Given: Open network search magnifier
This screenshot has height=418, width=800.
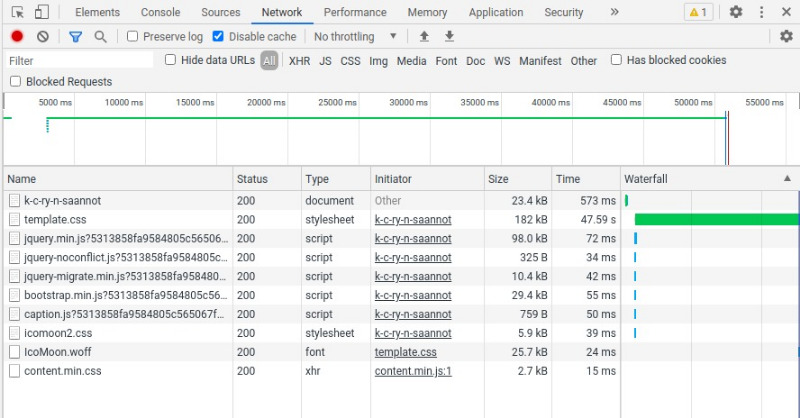Looking at the screenshot, I should pos(100,36).
